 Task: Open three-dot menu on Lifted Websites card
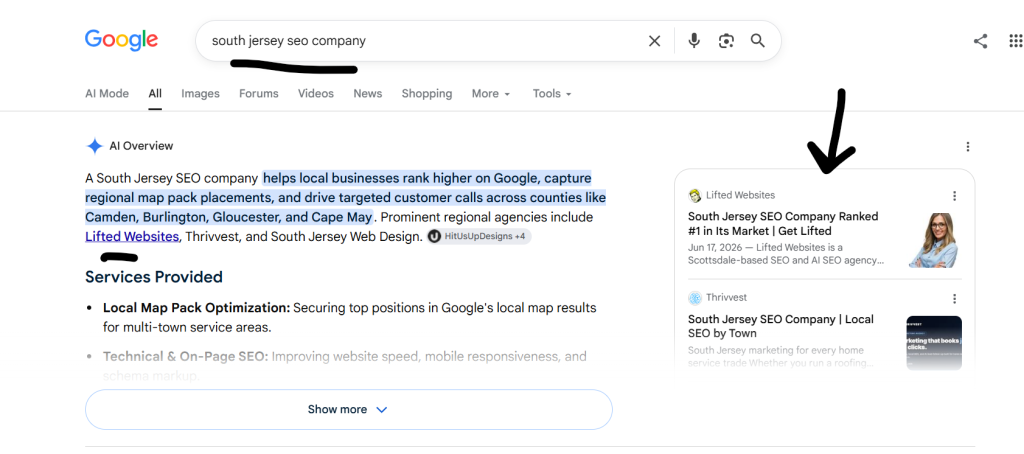(954, 196)
